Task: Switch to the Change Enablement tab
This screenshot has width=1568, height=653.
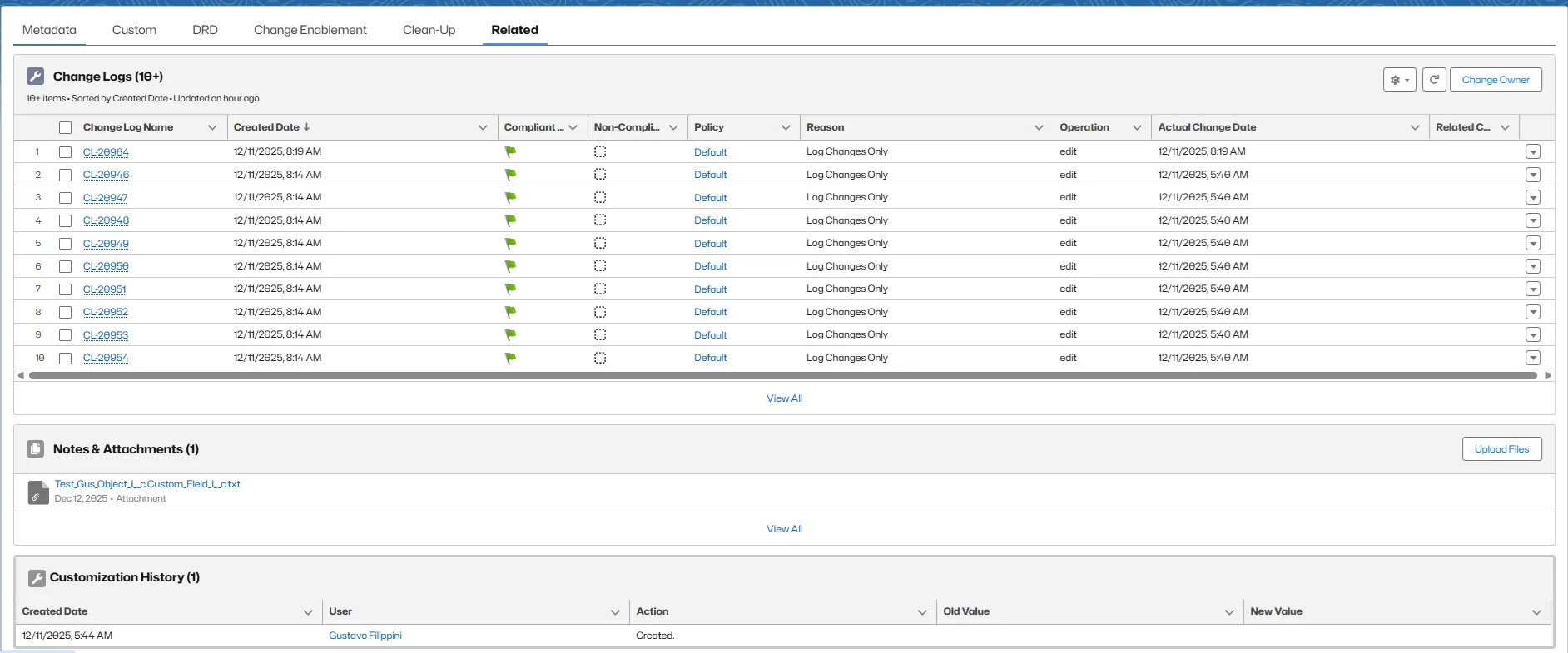Action: (310, 30)
